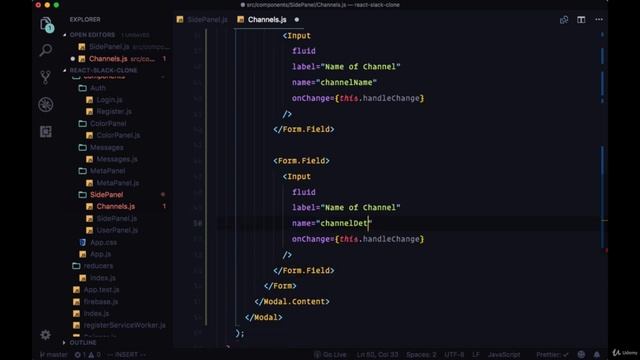The height and width of the screenshot is (360, 640).
Task: Click the editor's vertical scrollbar overview ruler
Action: (603, 188)
